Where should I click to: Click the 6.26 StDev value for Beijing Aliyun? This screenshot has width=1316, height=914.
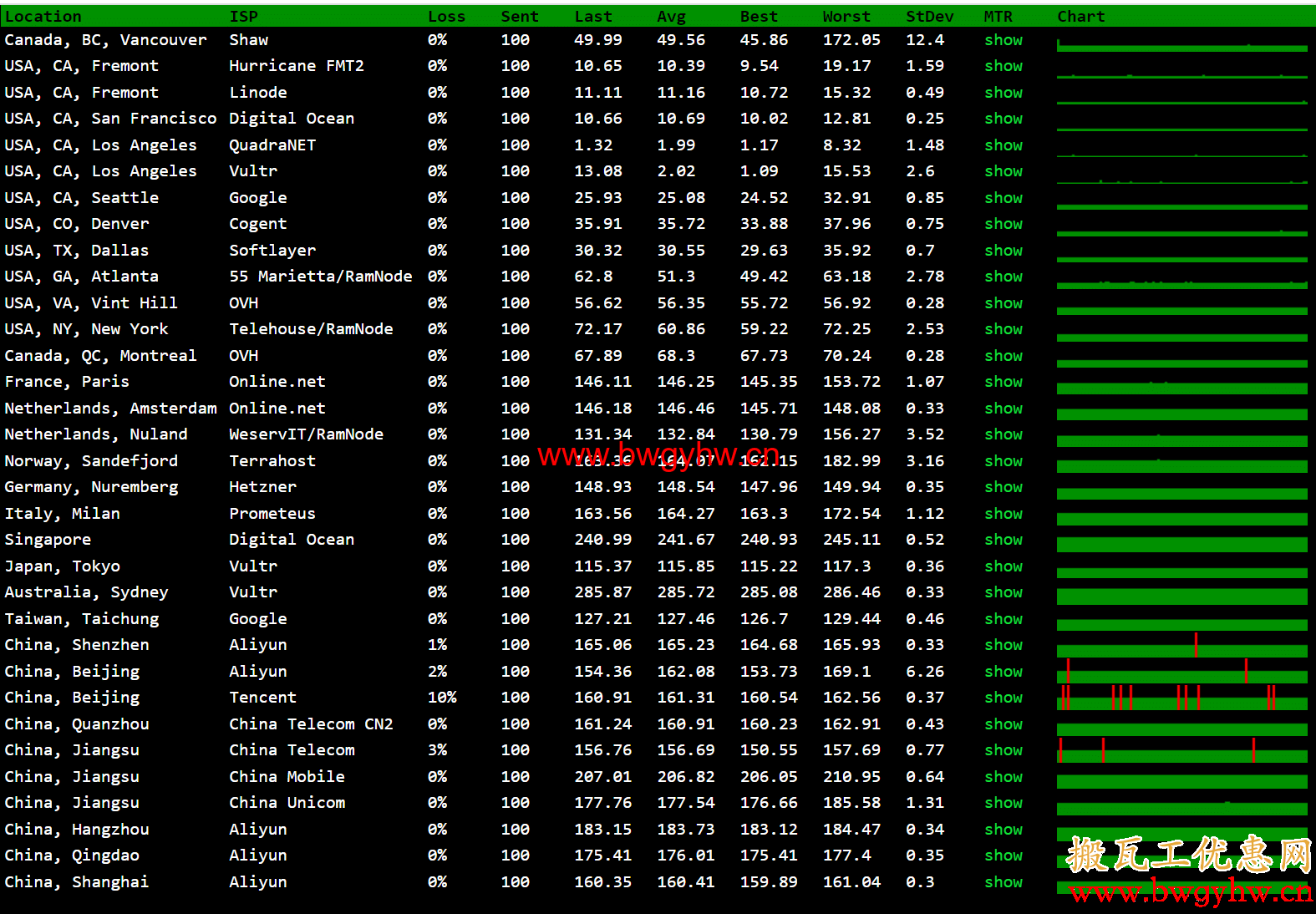925,672
